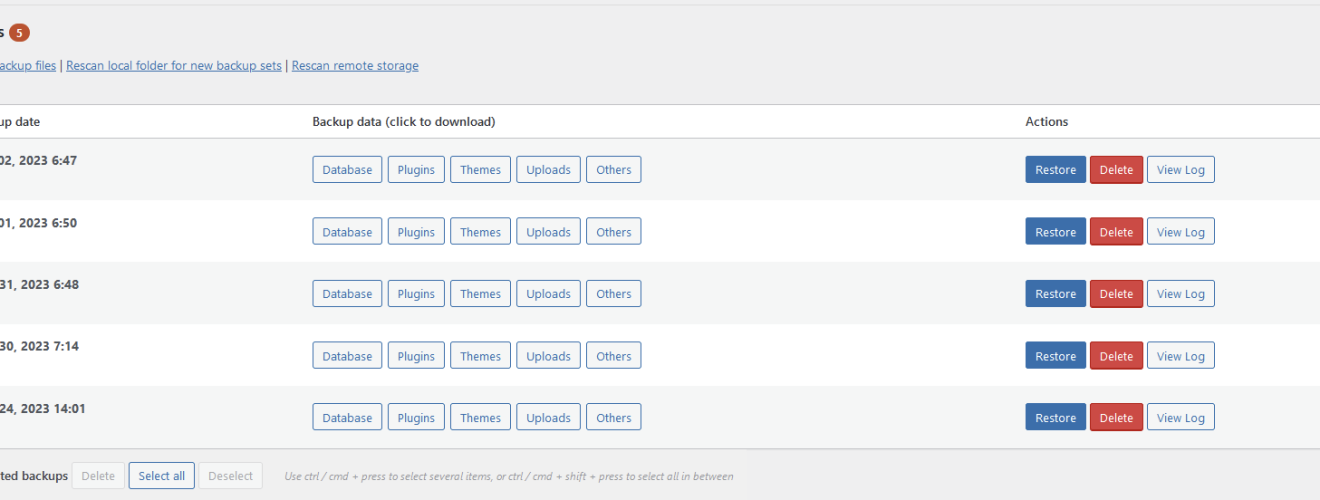Open Rescan local folder for new backup sets
This screenshot has height=500, width=1320.
[x=173, y=66]
